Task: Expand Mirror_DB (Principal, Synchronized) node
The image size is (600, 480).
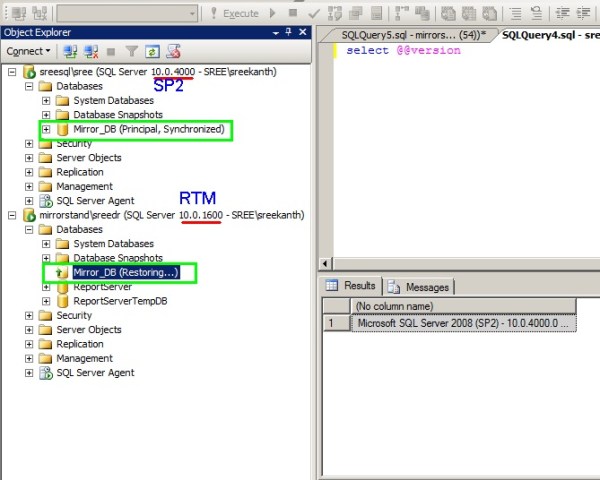Action: pos(46,130)
